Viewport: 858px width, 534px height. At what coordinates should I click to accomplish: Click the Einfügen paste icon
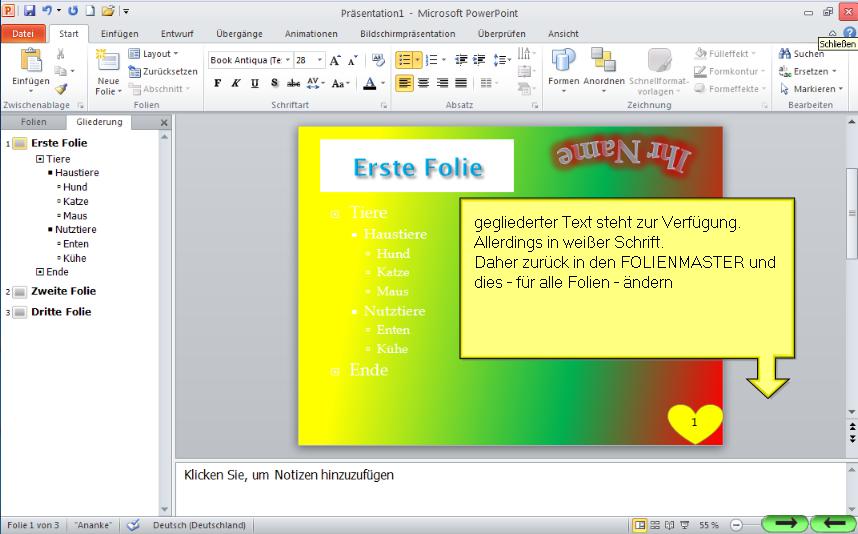coord(30,64)
